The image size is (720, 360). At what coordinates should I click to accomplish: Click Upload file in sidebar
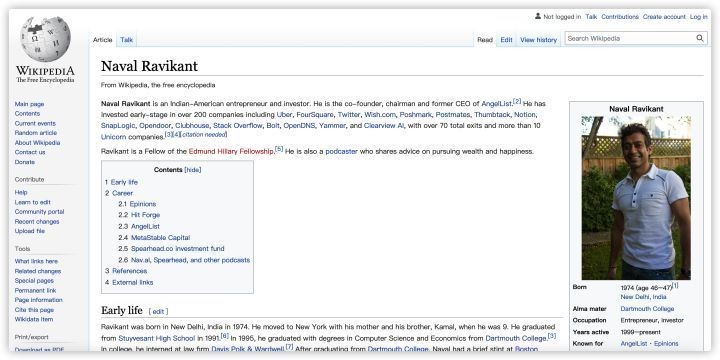[30, 231]
